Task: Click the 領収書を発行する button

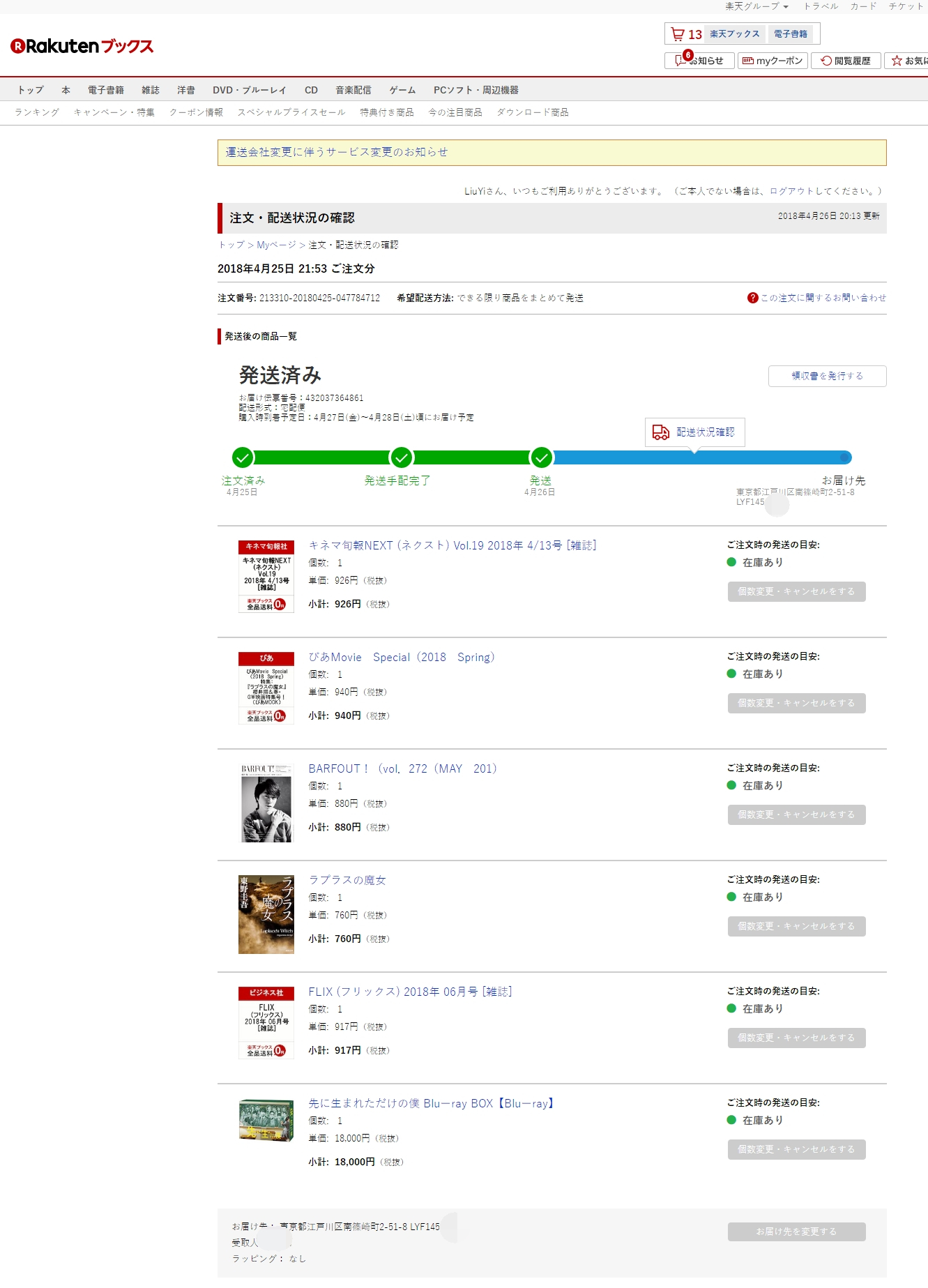Action: (x=827, y=376)
